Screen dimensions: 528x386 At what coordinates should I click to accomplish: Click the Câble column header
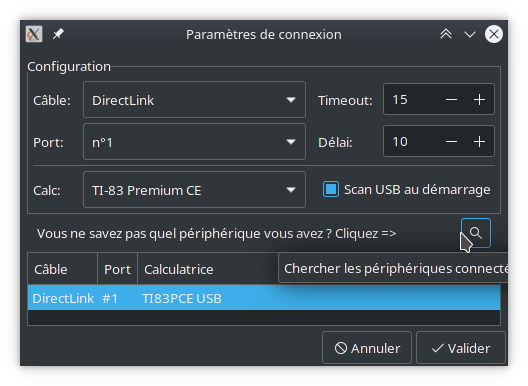tap(63, 269)
